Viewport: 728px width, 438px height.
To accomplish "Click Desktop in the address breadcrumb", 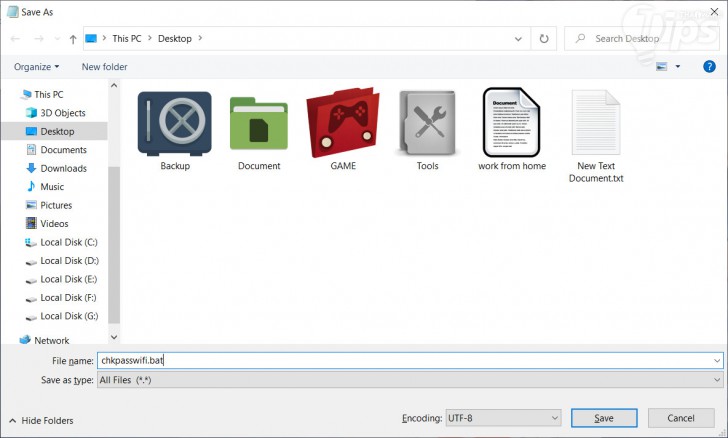I will pyautogui.click(x=175, y=39).
